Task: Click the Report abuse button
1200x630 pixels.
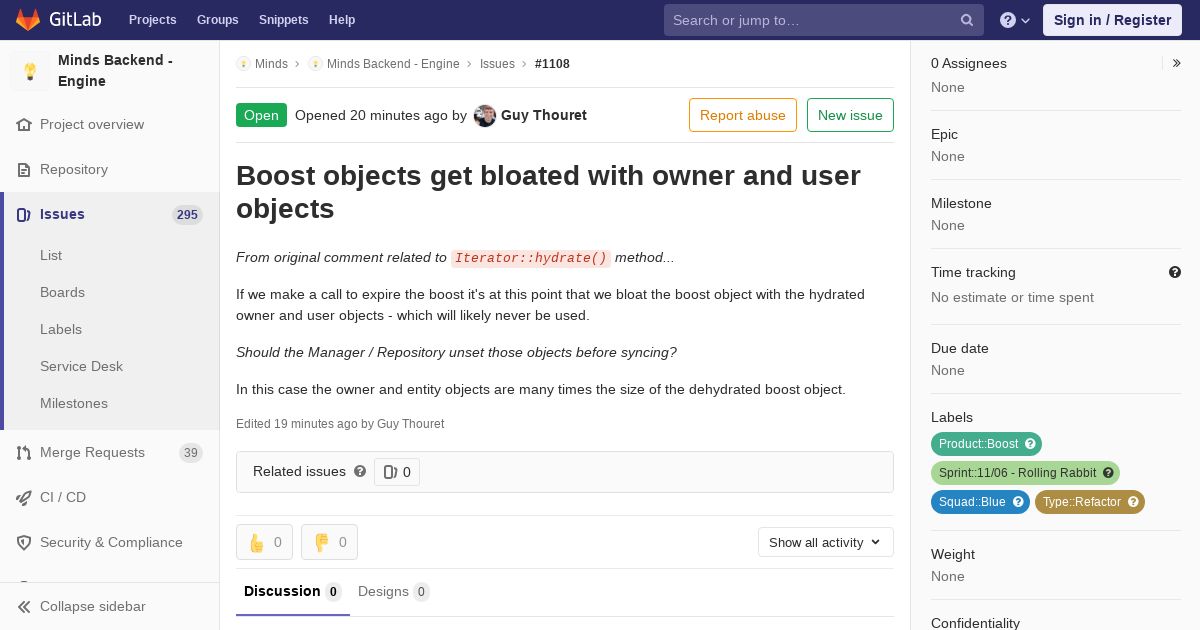Action: 743,115
